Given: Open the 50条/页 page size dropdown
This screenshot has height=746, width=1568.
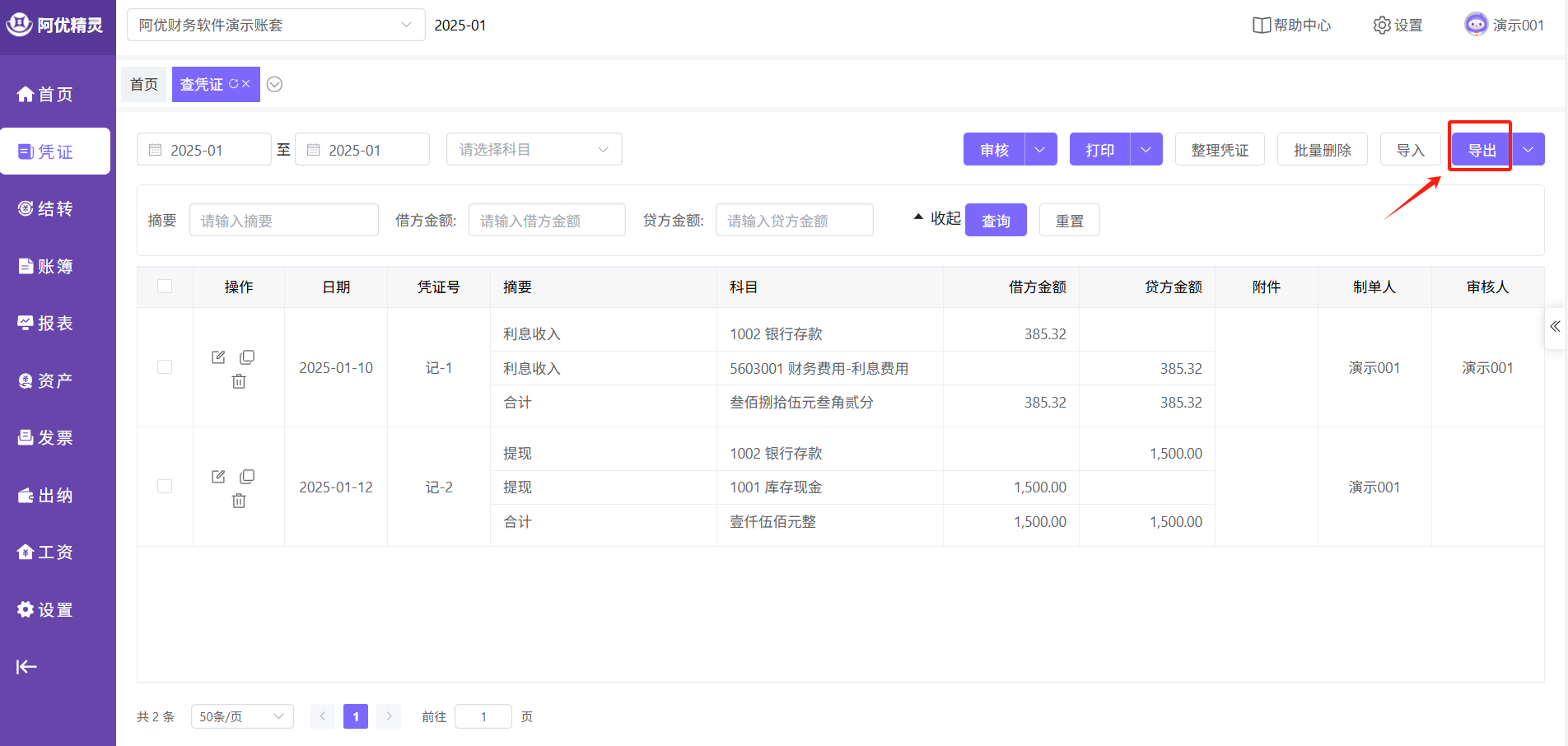Looking at the screenshot, I should pos(242,716).
